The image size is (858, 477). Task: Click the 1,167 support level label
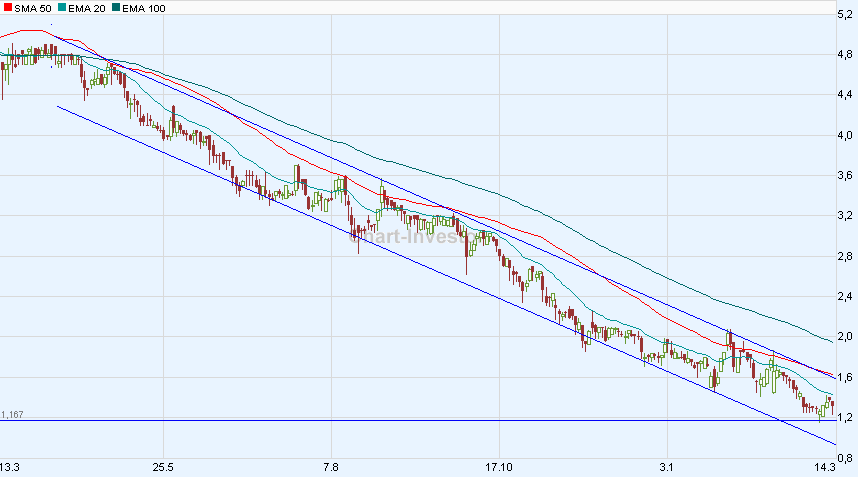pyautogui.click(x=12, y=414)
